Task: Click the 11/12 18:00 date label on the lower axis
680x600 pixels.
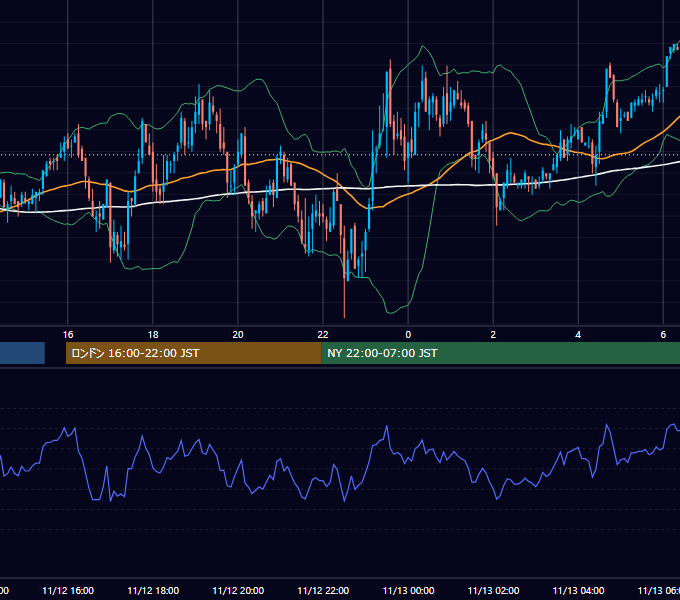Action: pyautogui.click(x=153, y=591)
